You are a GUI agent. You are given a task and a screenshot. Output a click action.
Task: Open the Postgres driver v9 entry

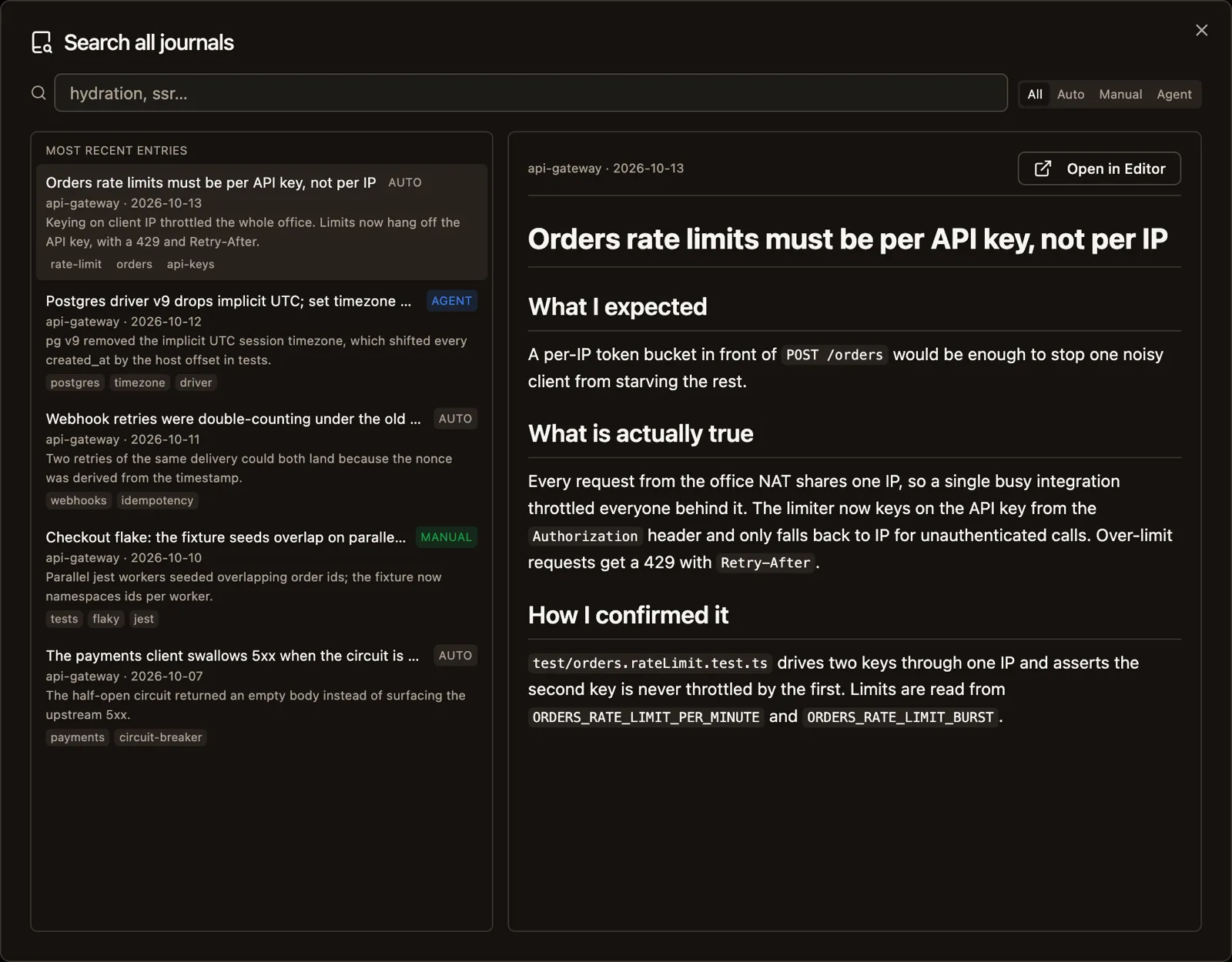click(262, 340)
